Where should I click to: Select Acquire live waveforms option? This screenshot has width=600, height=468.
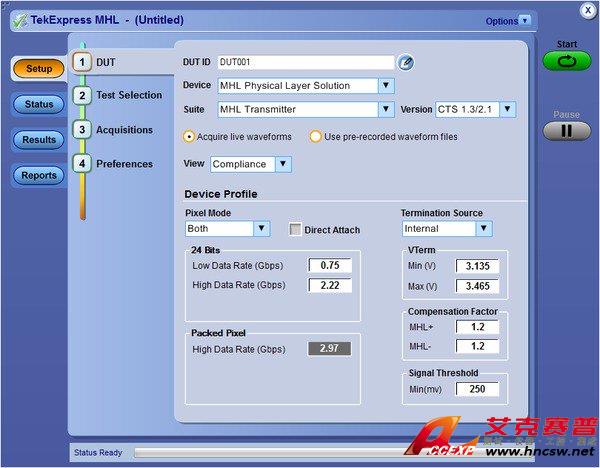(189, 137)
